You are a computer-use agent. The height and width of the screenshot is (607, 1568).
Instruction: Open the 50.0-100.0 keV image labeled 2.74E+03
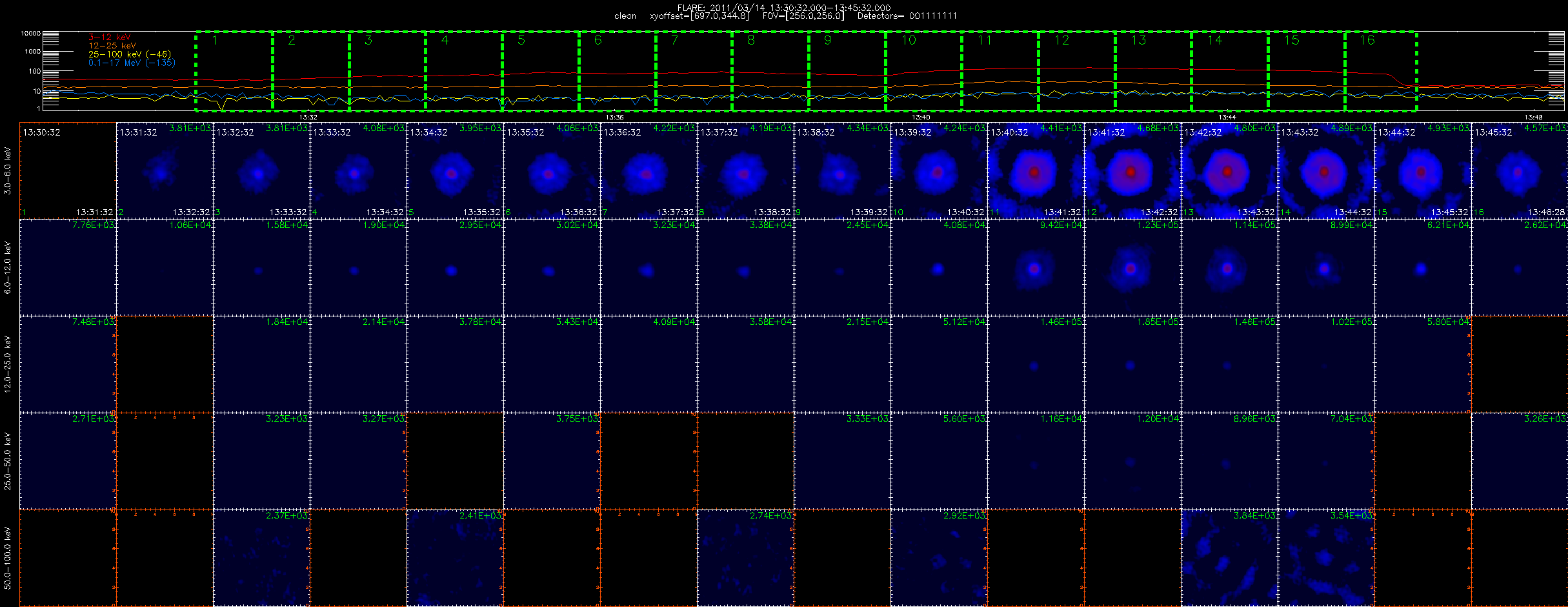coord(745,558)
